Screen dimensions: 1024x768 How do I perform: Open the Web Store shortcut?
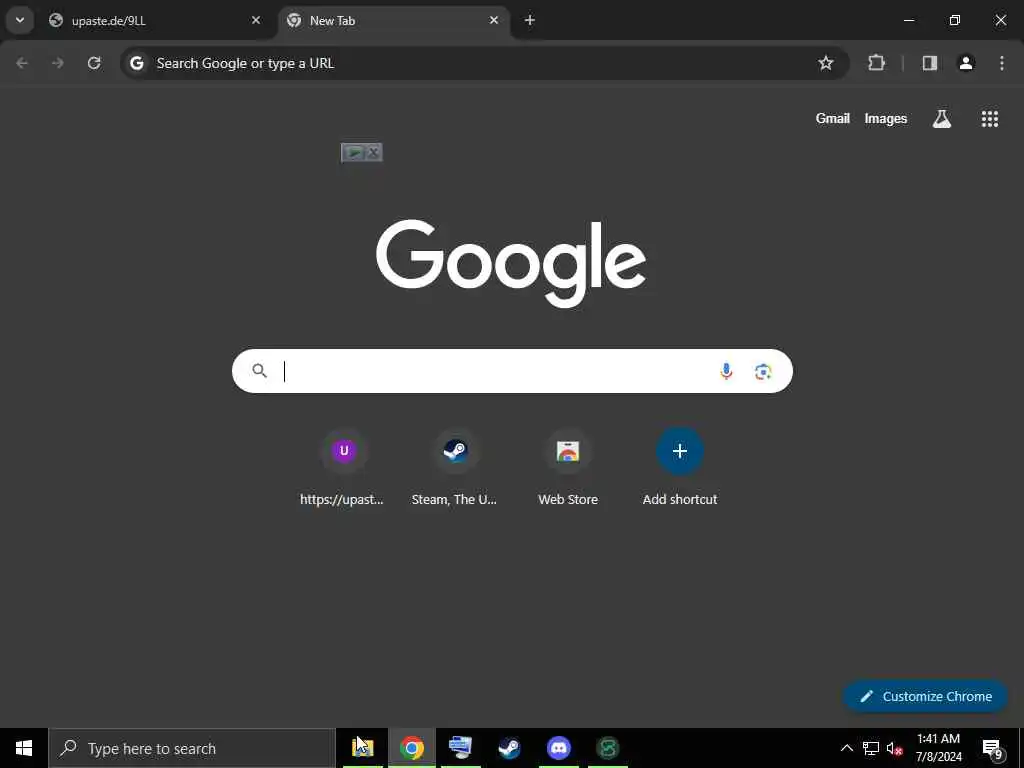tap(568, 468)
